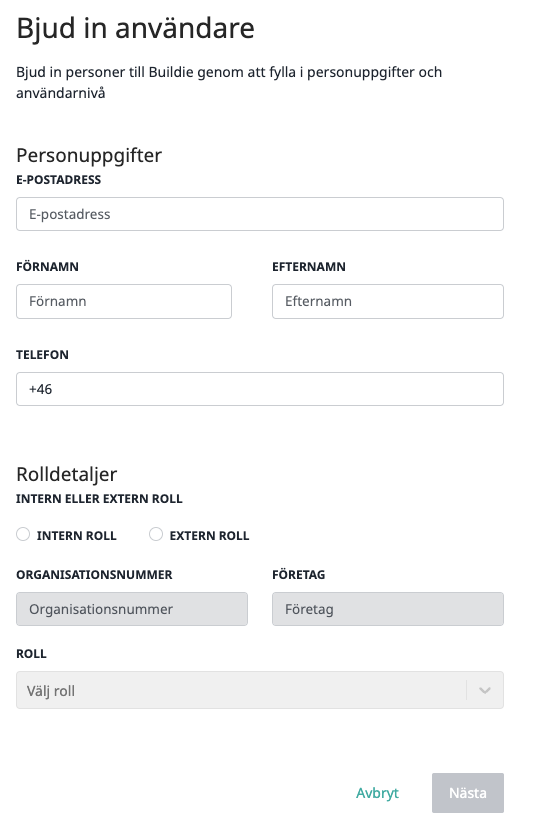Click into the Förnamn text box

click(x=124, y=301)
